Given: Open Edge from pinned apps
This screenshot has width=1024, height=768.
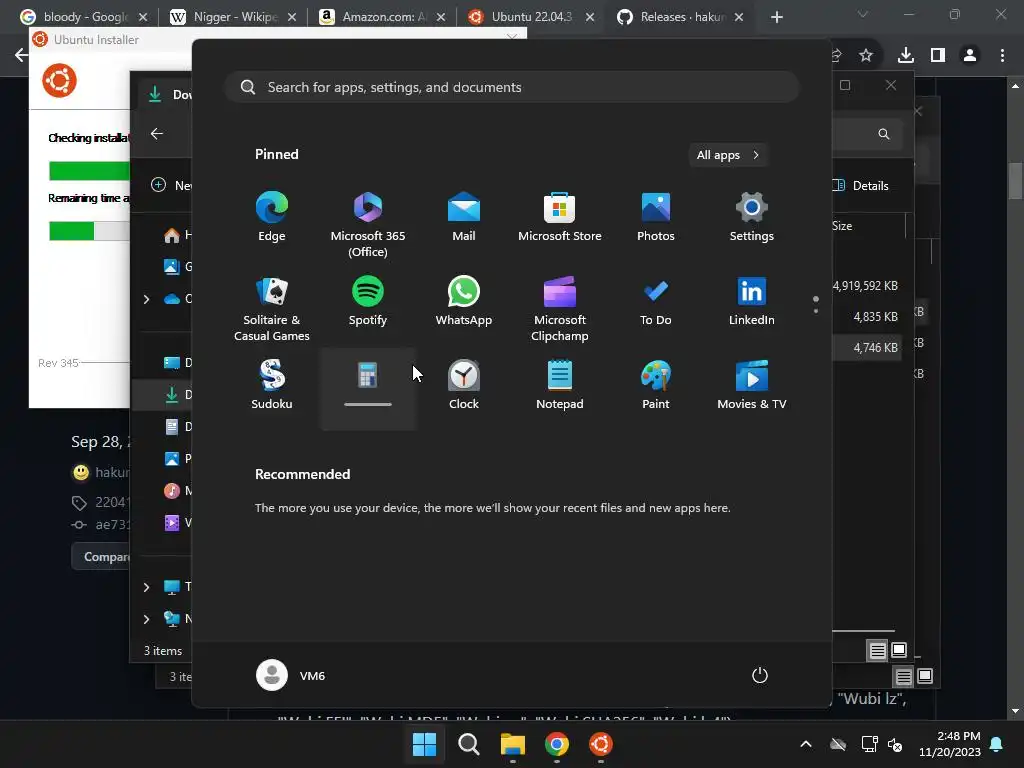Looking at the screenshot, I should 272,217.
